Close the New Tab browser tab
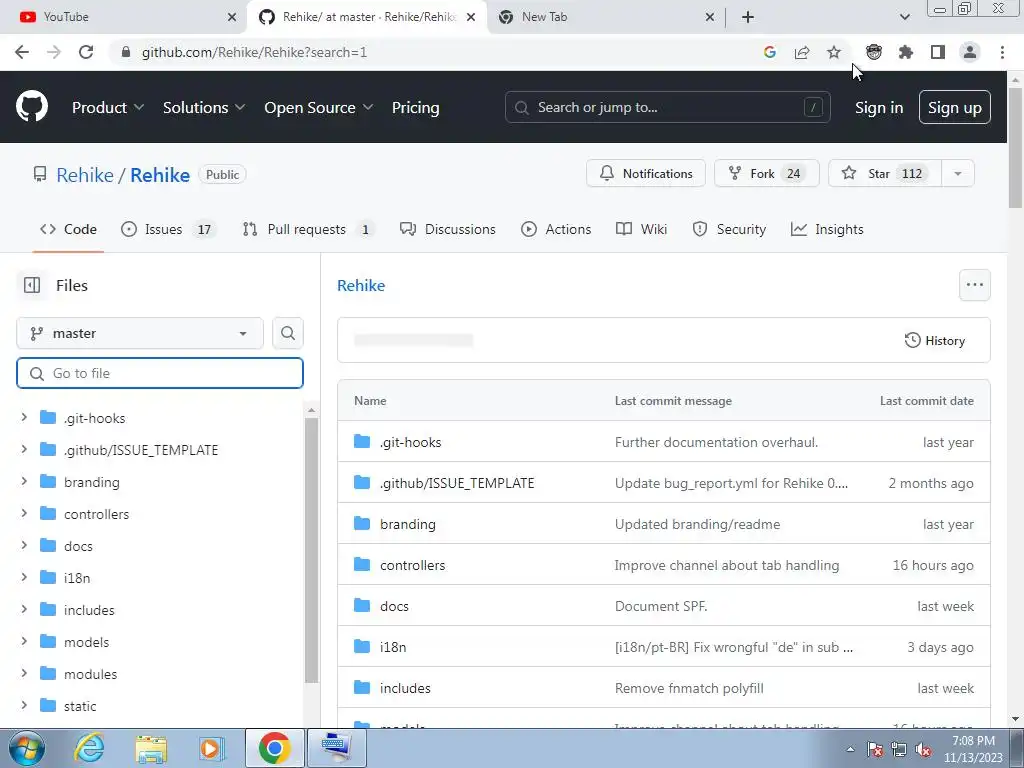Viewport: 1024px width, 768px height. (710, 17)
